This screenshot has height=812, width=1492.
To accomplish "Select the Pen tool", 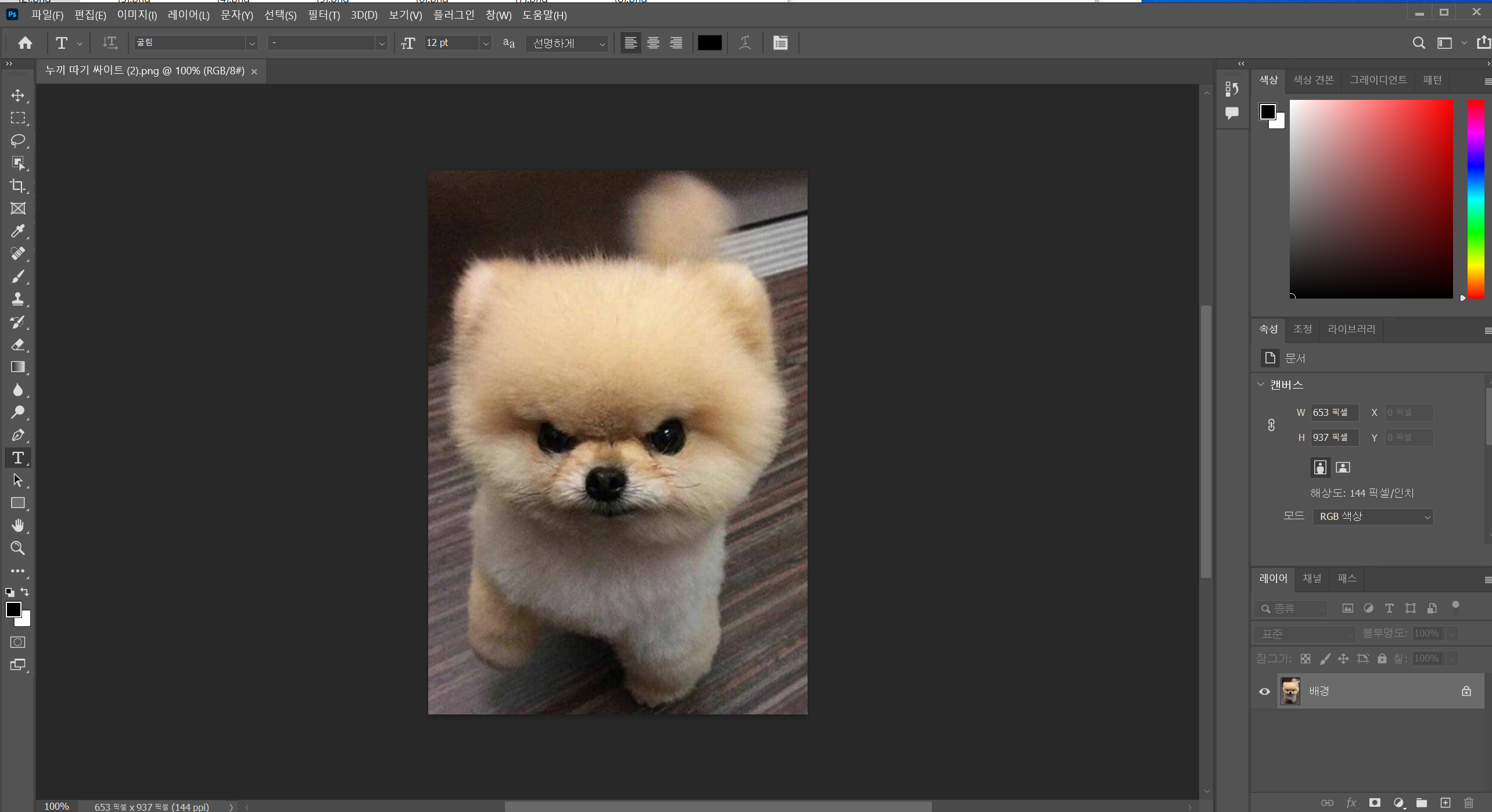I will coord(18,435).
